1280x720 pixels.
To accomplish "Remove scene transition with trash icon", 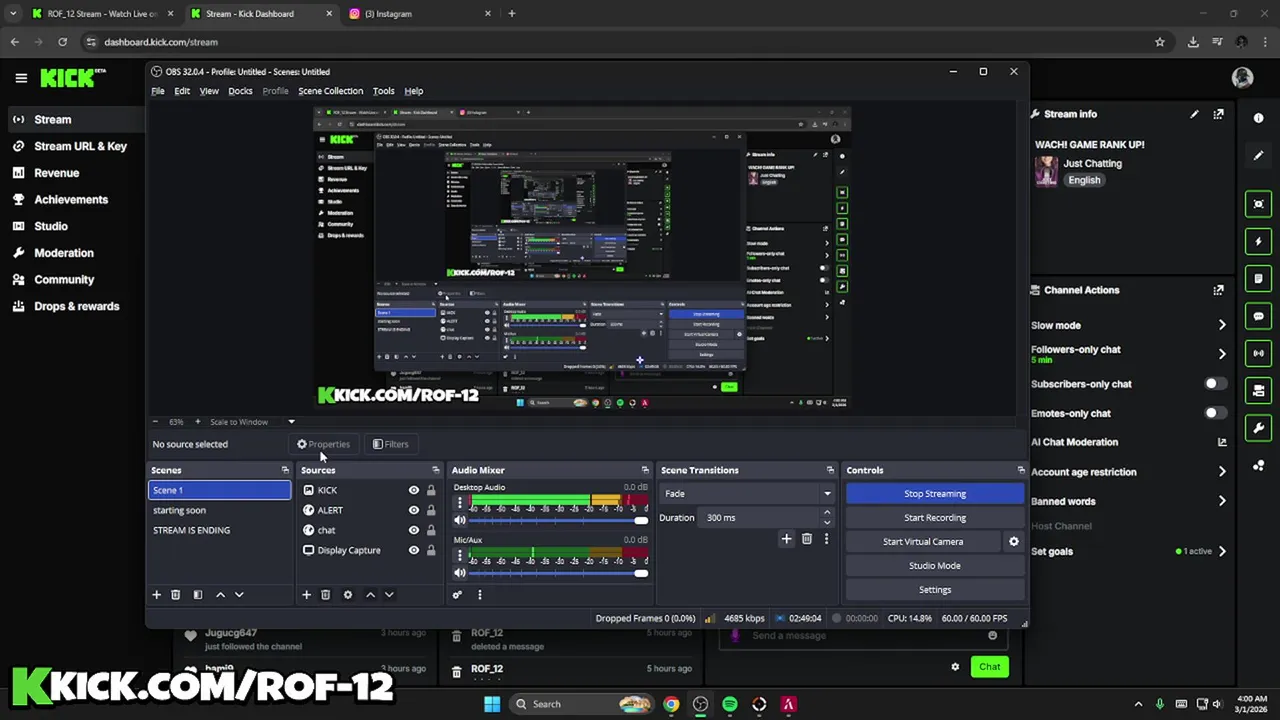I will [807, 539].
